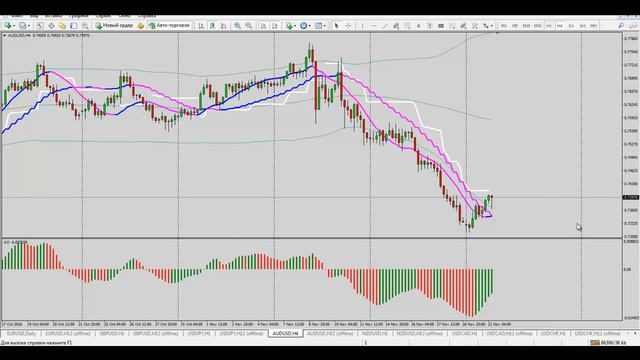Click the connection status 86306/36 kb
This screenshot has width=640, height=360.
pyautogui.click(x=608, y=343)
